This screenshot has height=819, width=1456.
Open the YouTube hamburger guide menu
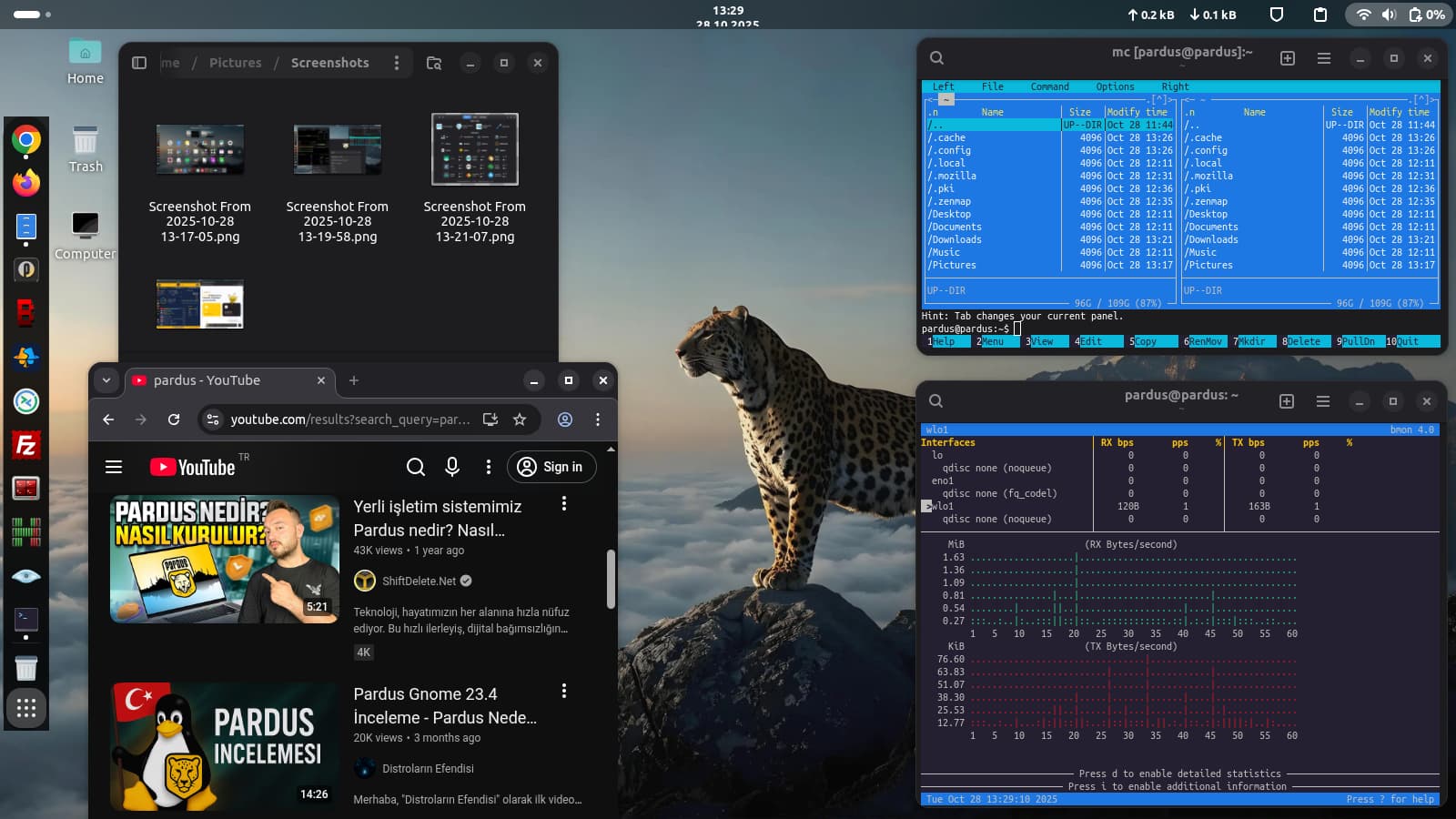(114, 467)
